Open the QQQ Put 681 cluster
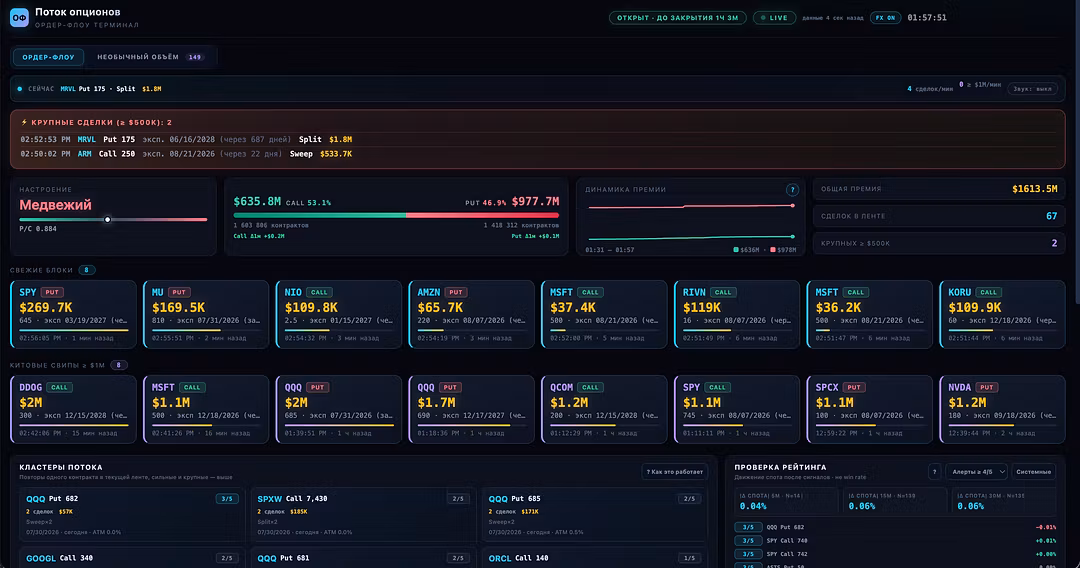The width and height of the screenshot is (1080, 568). (x=362, y=558)
